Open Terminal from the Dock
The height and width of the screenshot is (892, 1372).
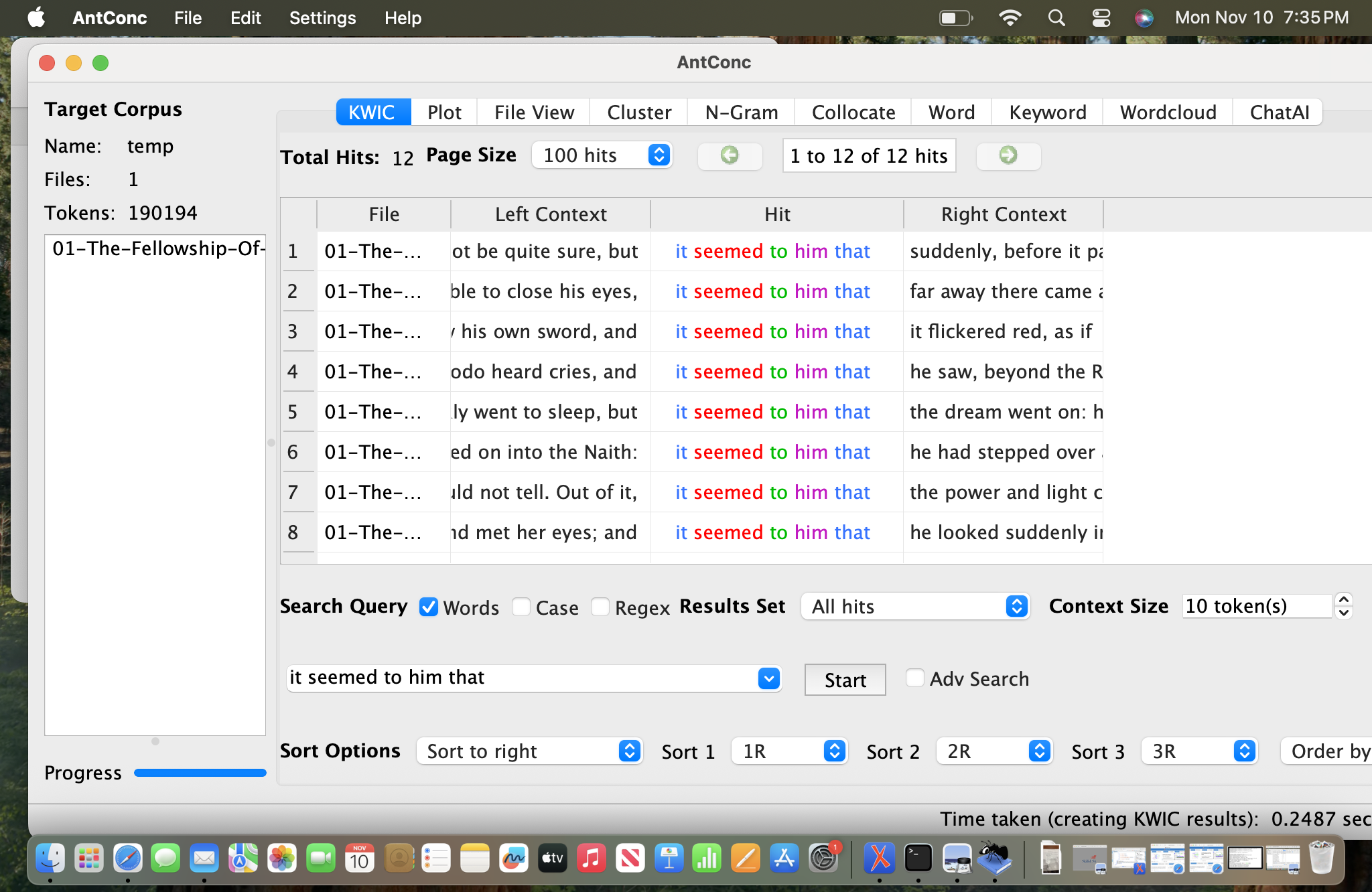(x=917, y=858)
